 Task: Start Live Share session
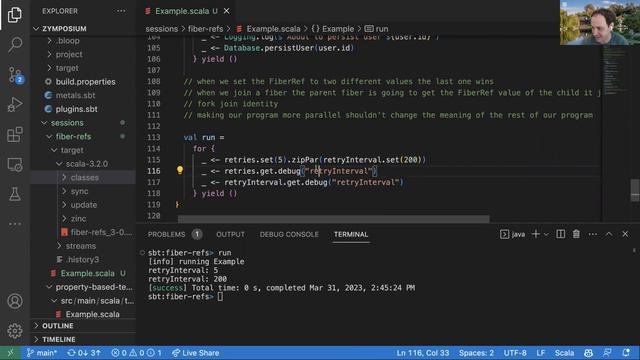click(196, 353)
